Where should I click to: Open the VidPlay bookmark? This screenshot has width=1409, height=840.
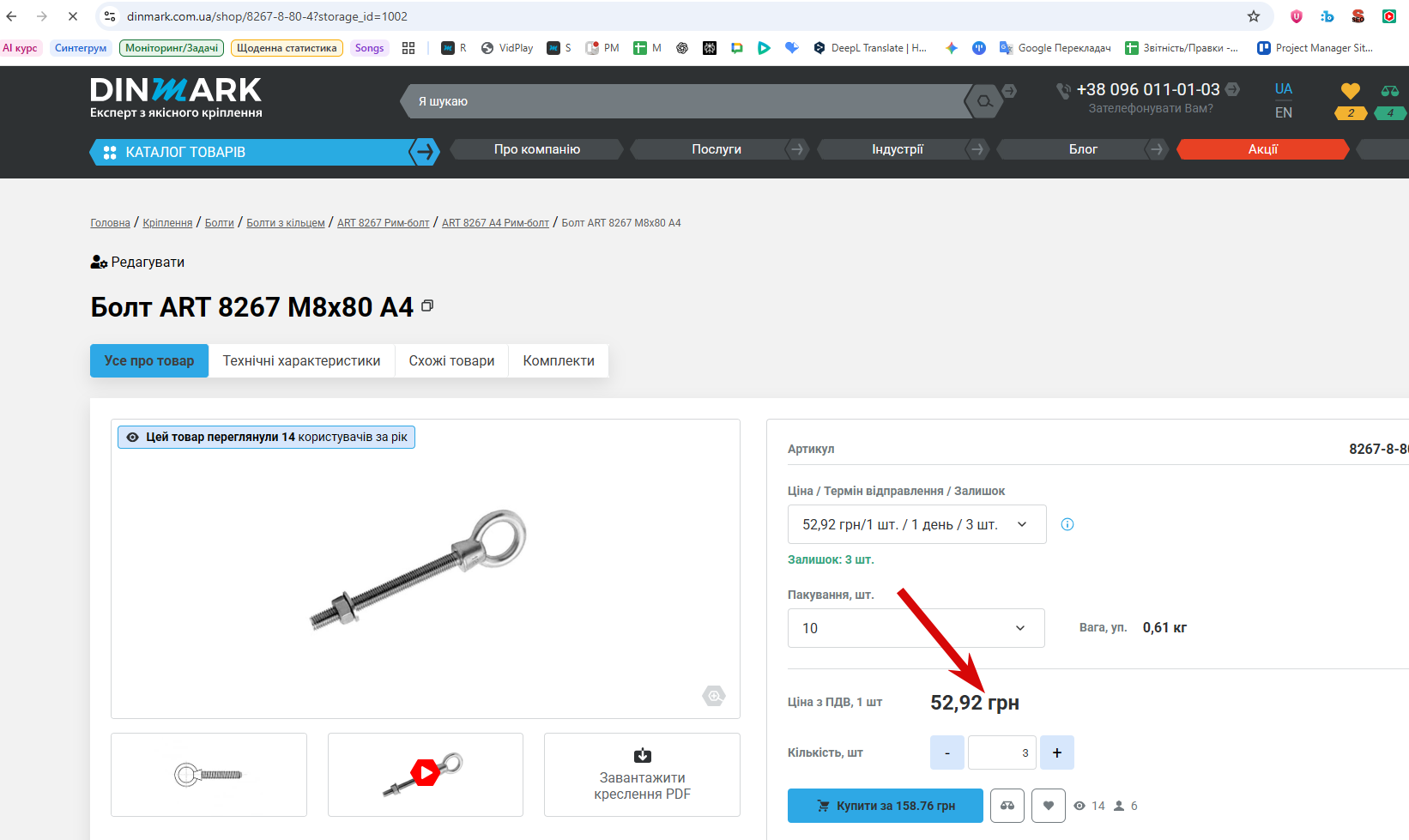coord(507,48)
